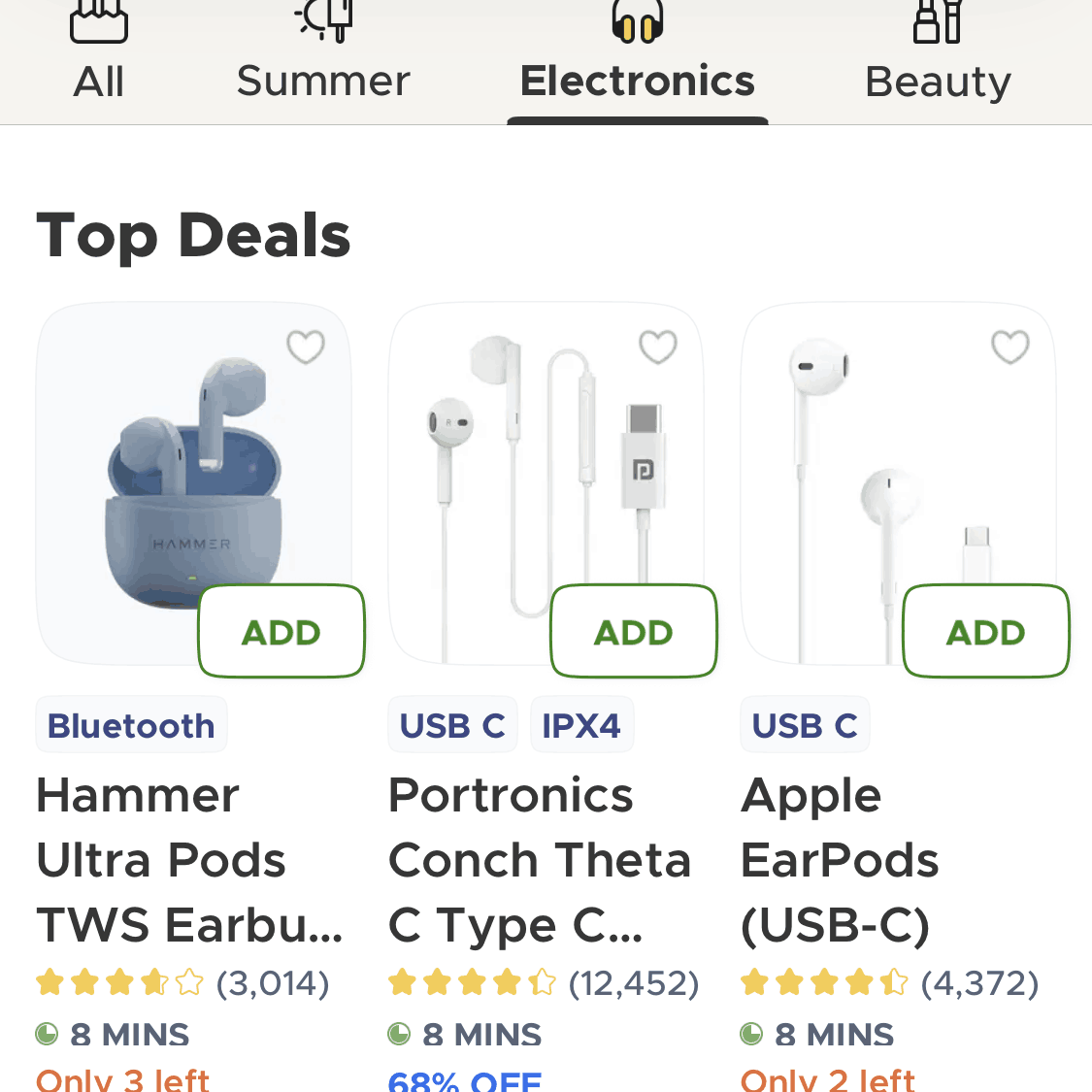View star ratings for Portronics Conch Theta
Image resolution: width=1092 pixels, height=1092 pixels.
(x=472, y=983)
